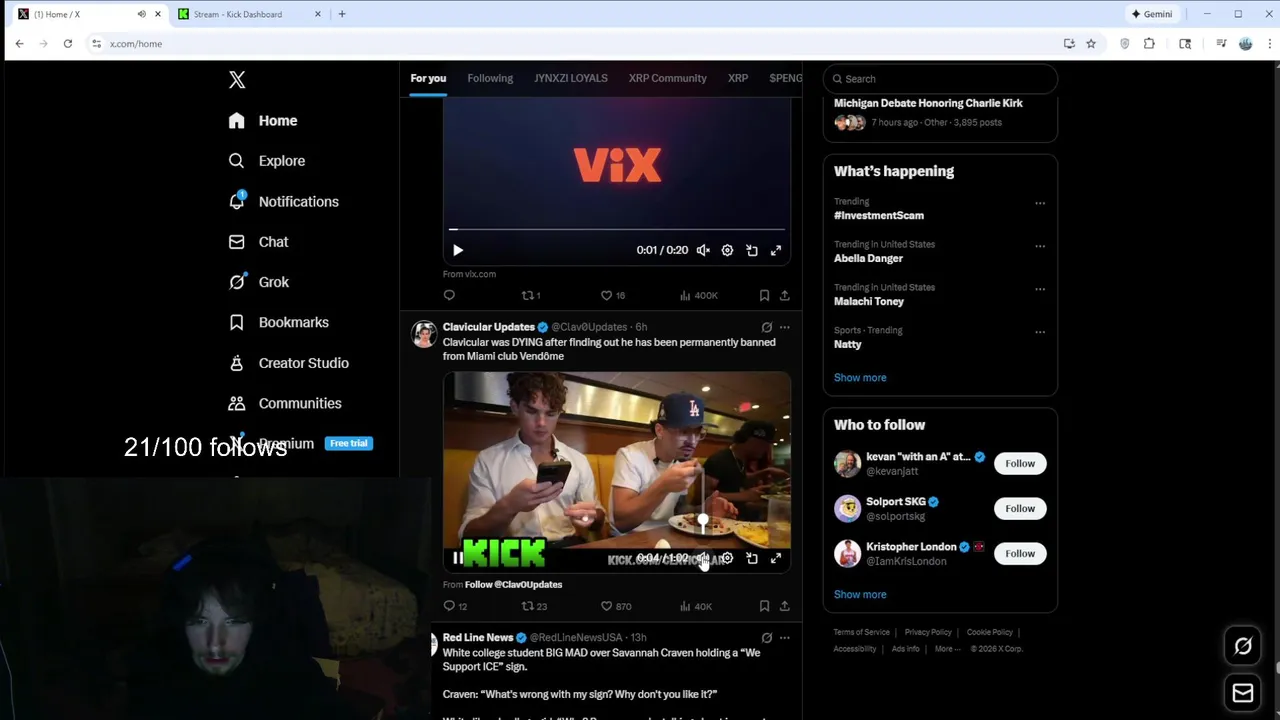Like Clavicular post with 870 likes
The width and height of the screenshot is (1280, 720).
coord(615,606)
